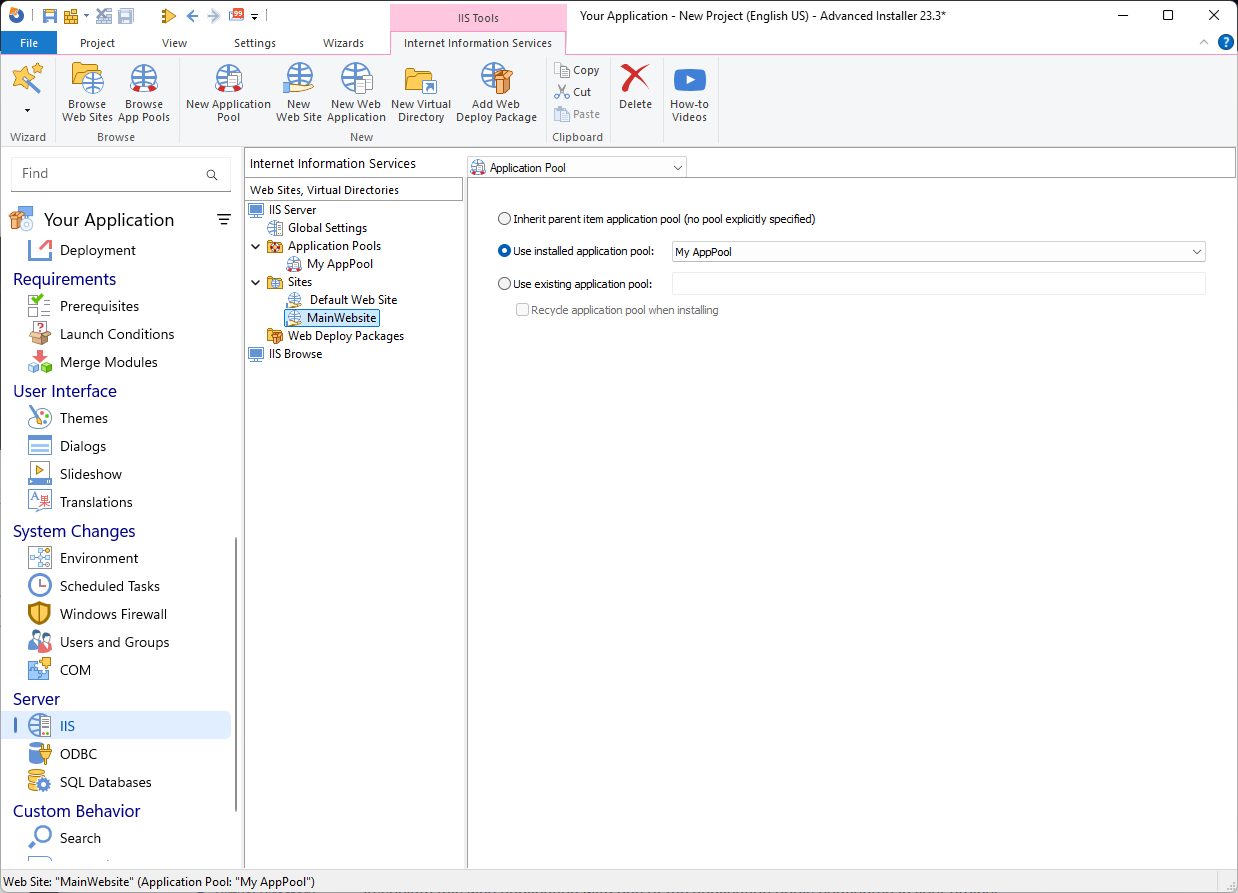Select the Internet Information Services tab
The width and height of the screenshot is (1238, 893).
(478, 43)
